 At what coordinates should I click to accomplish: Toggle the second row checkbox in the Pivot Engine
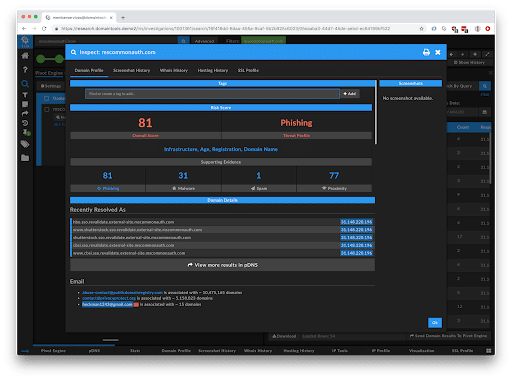pos(47,109)
